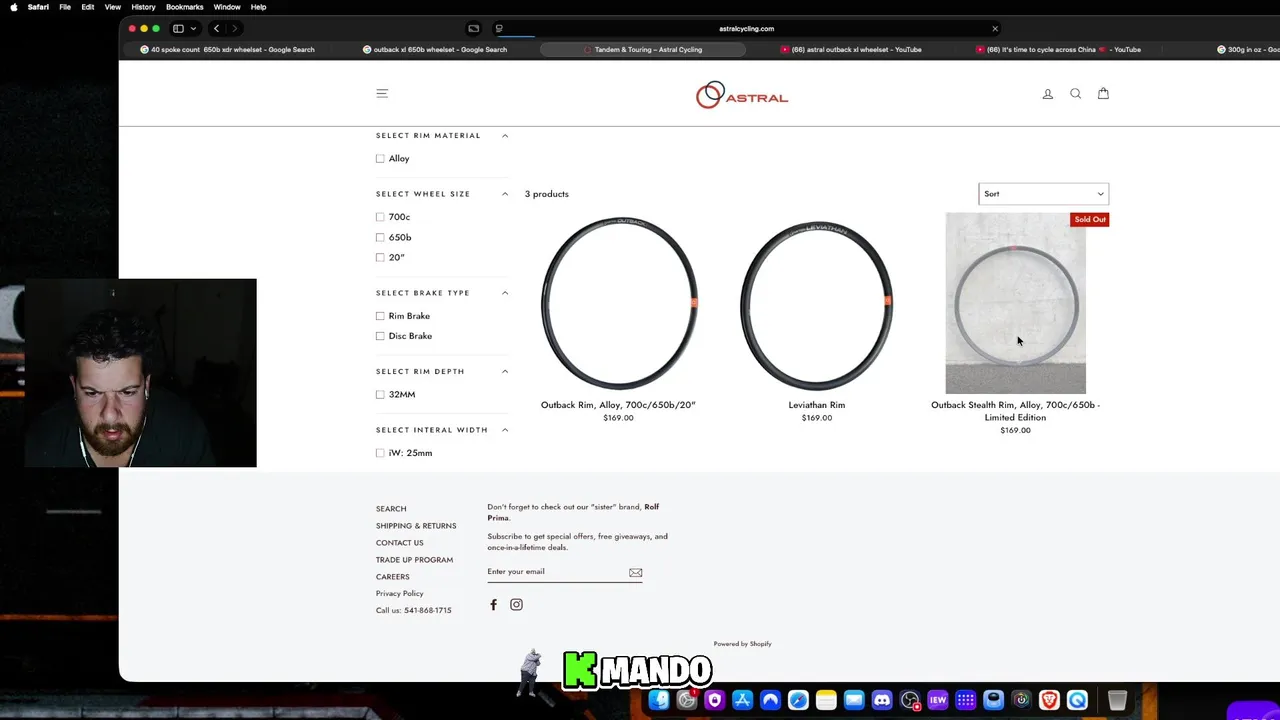Screen dimensions: 1280x720
Task: Open the site search magnifier icon
Action: 1076,94
